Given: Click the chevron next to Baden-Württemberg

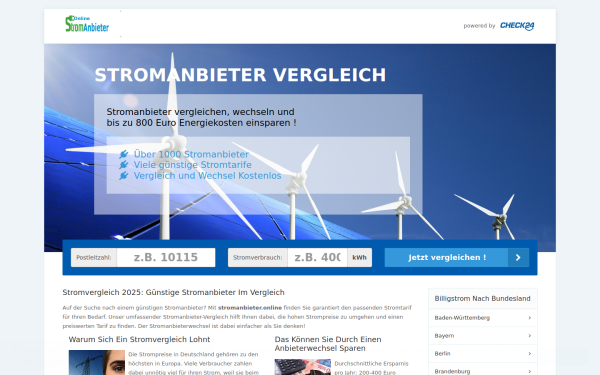Looking at the screenshot, I should [530, 318].
